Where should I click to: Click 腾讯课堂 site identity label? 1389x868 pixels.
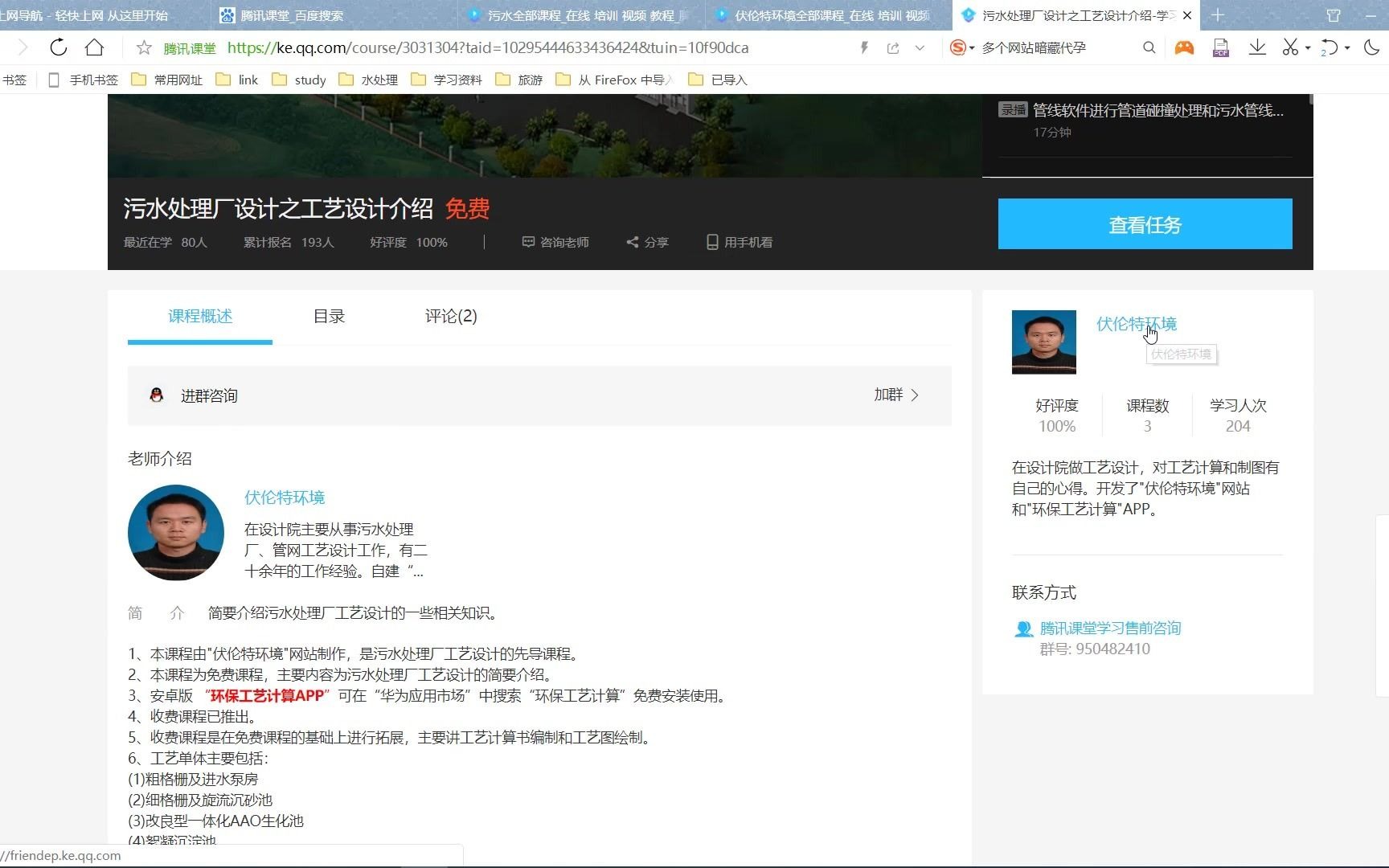(190, 48)
